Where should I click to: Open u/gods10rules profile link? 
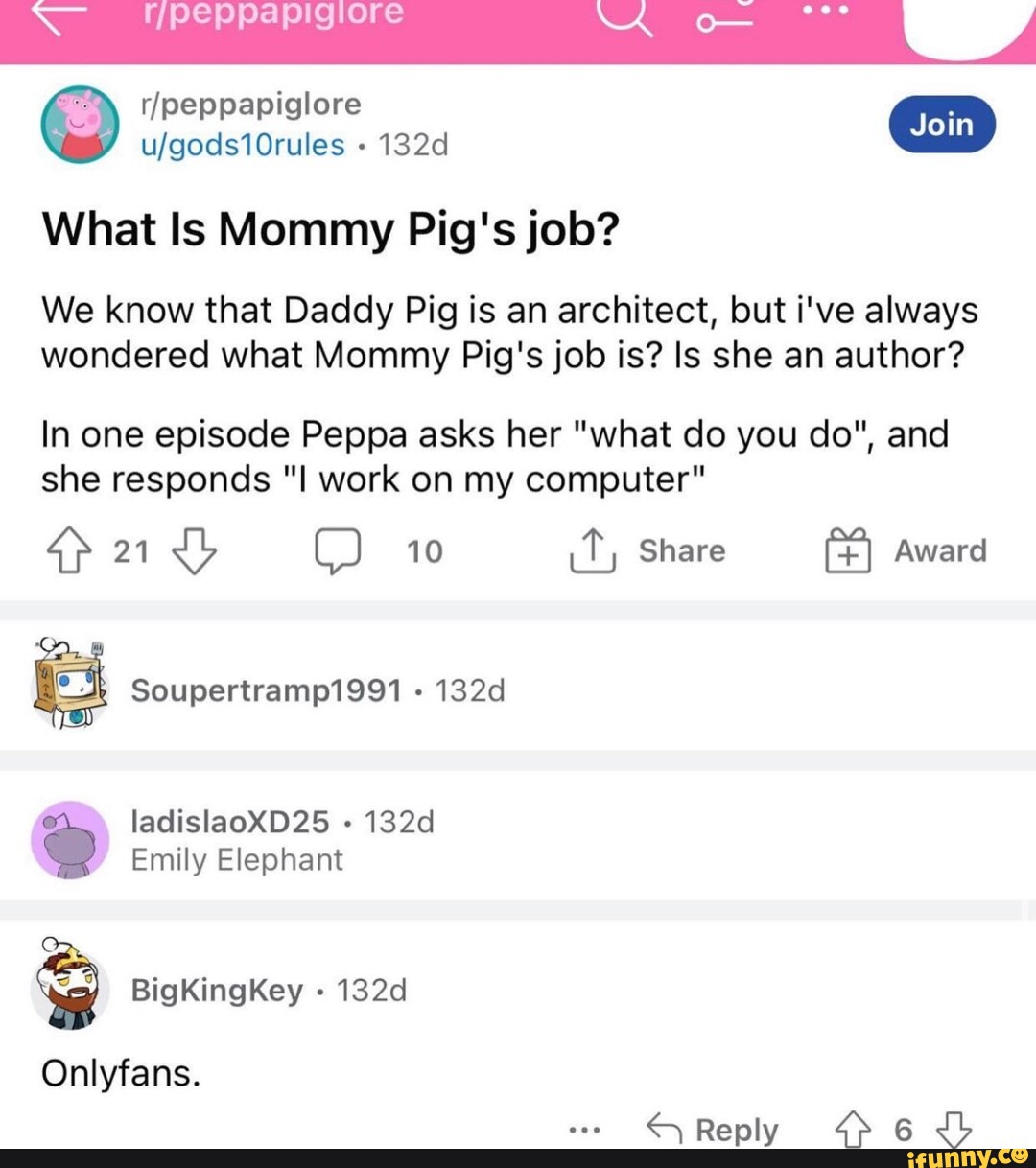pos(243,145)
